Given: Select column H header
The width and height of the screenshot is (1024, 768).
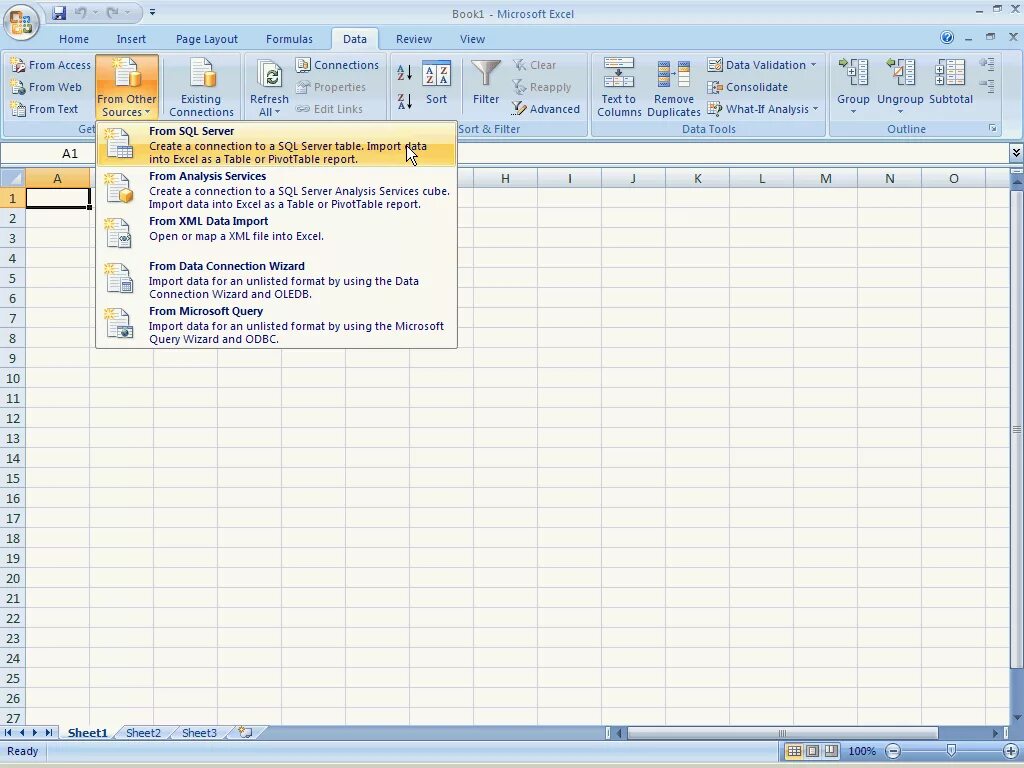Looking at the screenshot, I should (505, 178).
